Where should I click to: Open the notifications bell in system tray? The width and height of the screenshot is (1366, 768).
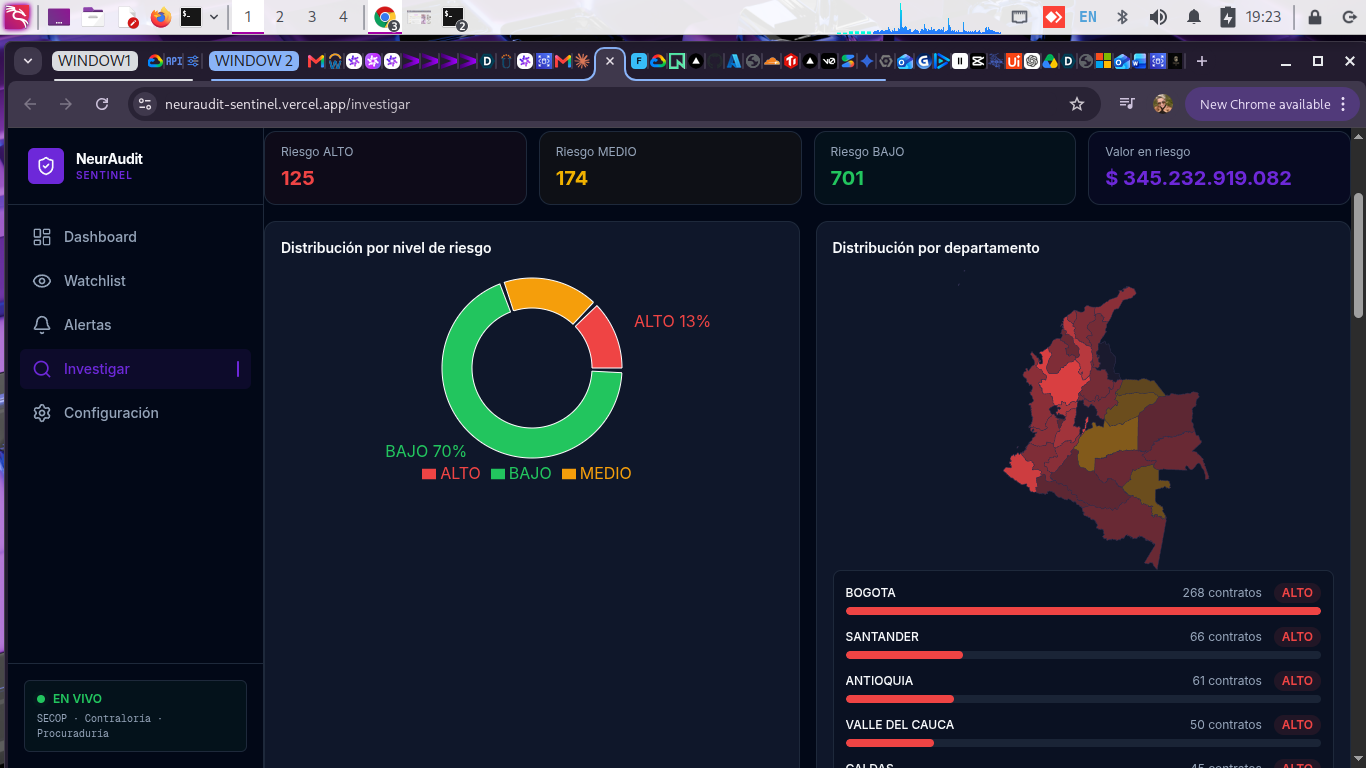1194,17
